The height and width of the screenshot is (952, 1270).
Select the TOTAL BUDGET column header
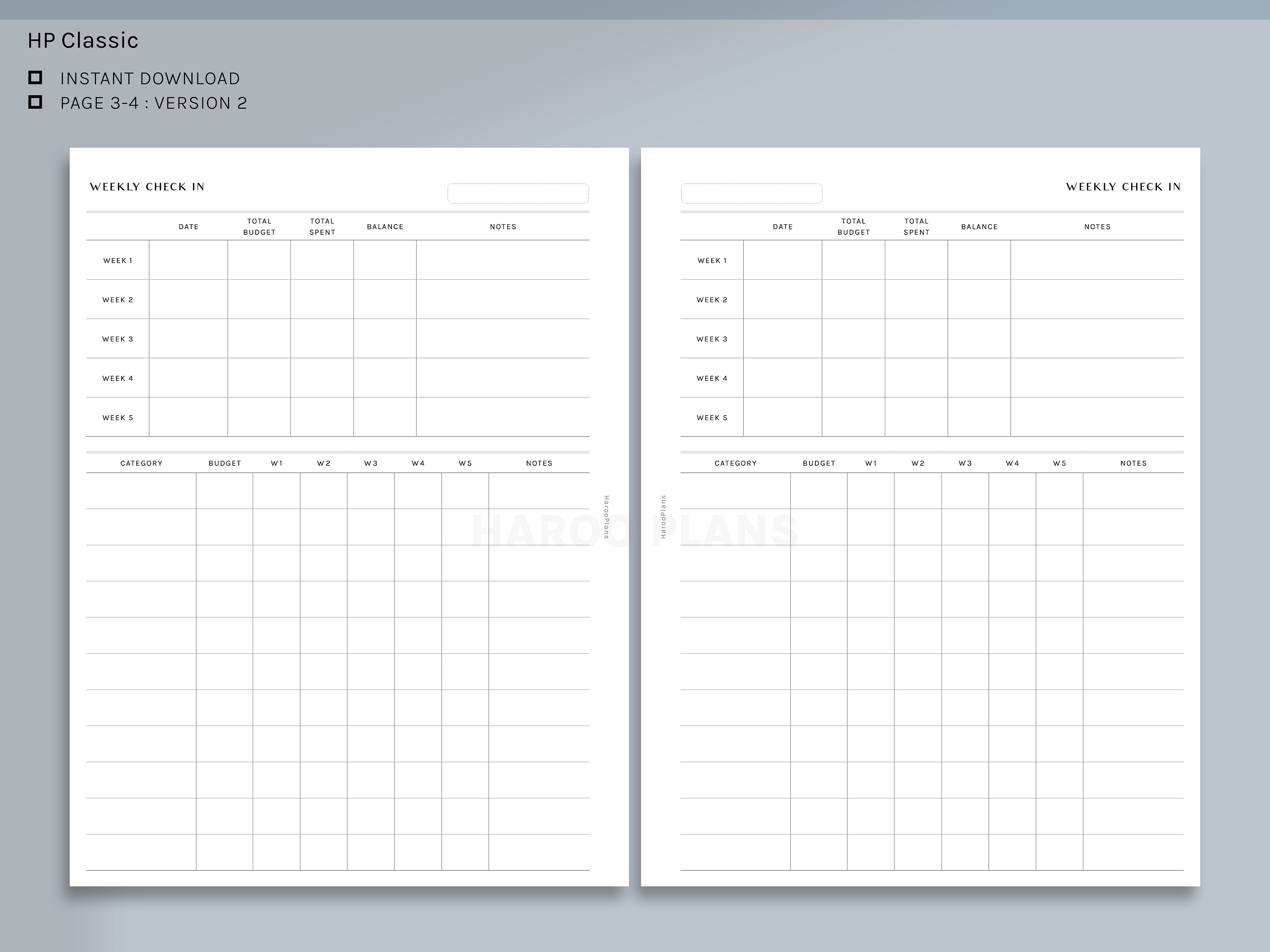(x=260, y=227)
